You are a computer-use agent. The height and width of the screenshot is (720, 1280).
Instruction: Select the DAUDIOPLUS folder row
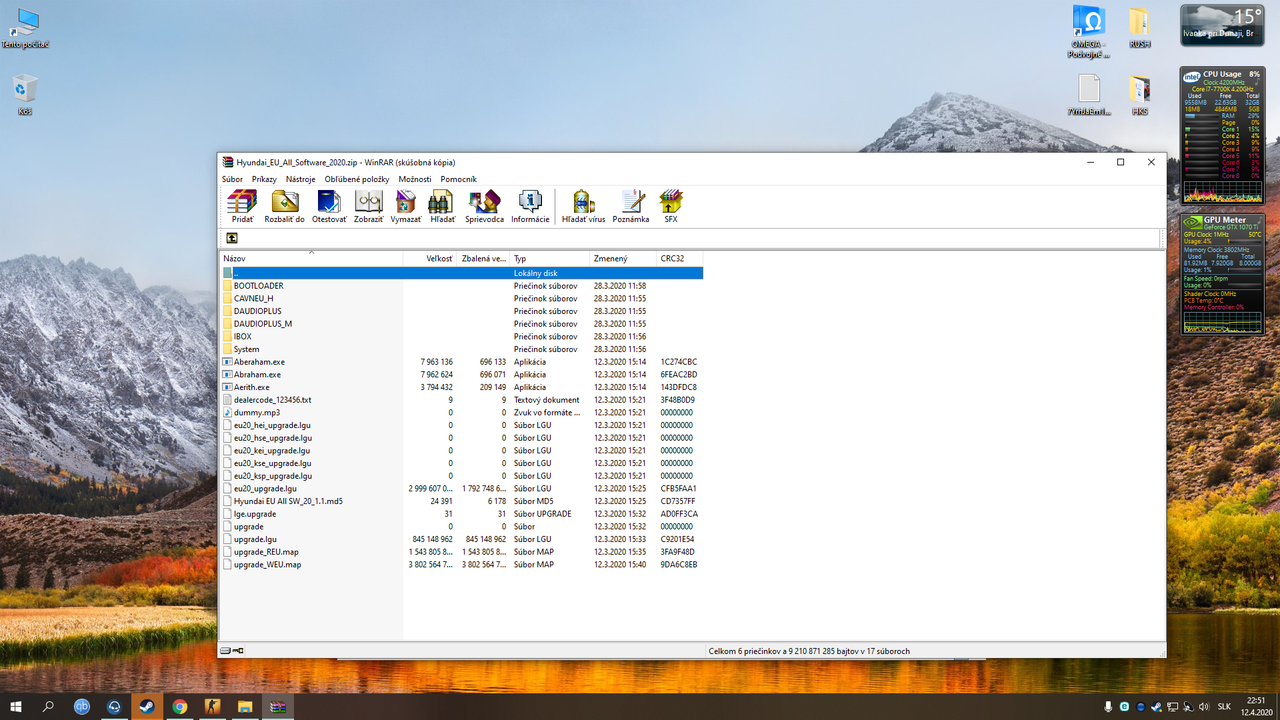[x=461, y=311]
